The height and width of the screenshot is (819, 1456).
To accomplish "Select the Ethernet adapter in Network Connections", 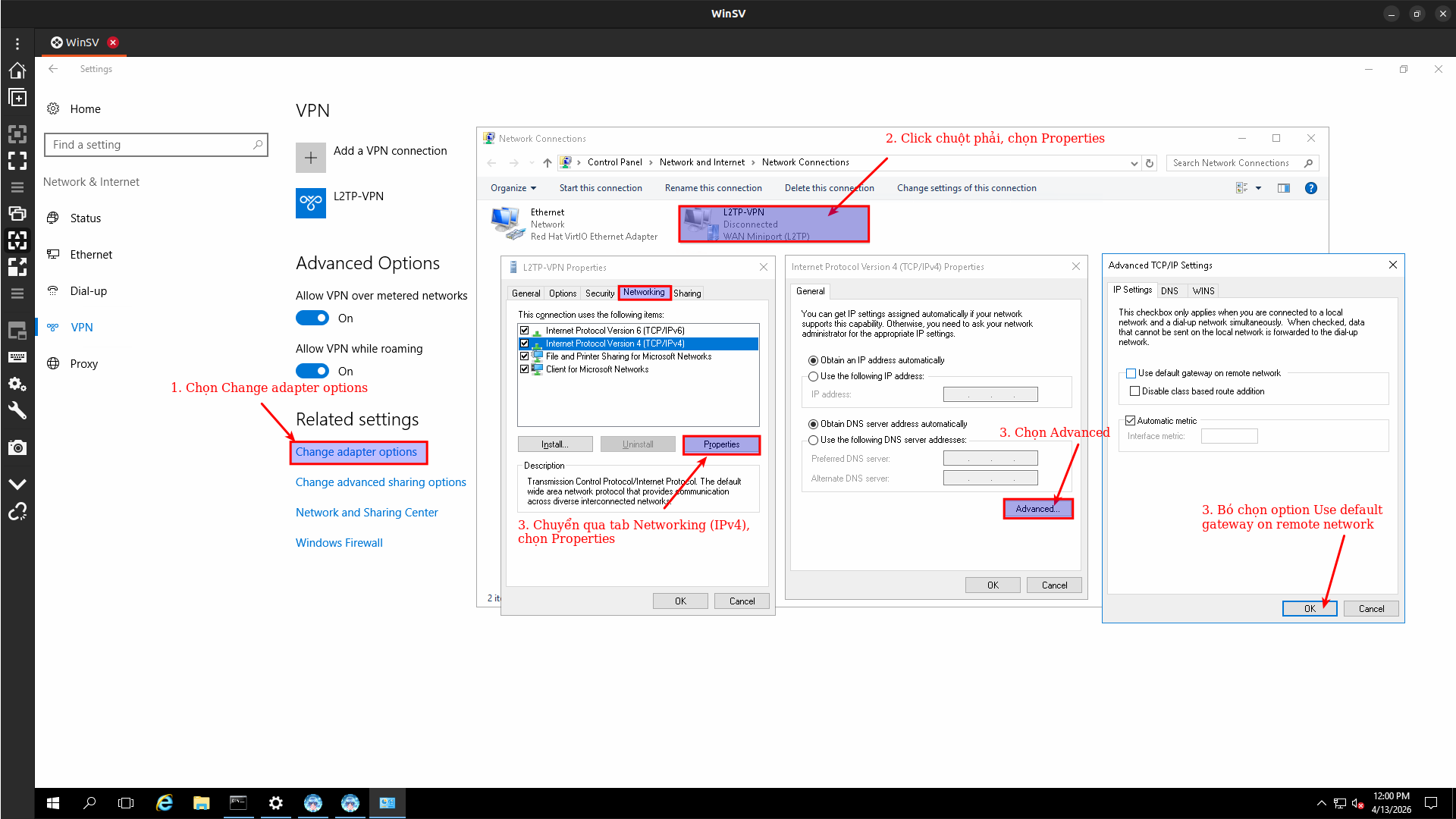I will (x=574, y=224).
